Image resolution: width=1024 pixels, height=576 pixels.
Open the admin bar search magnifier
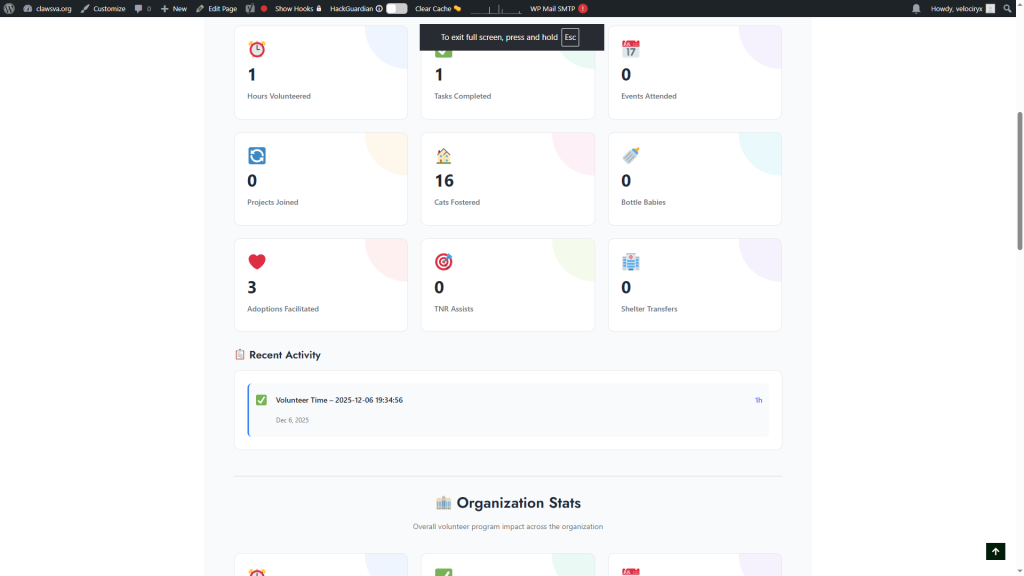click(1008, 8)
